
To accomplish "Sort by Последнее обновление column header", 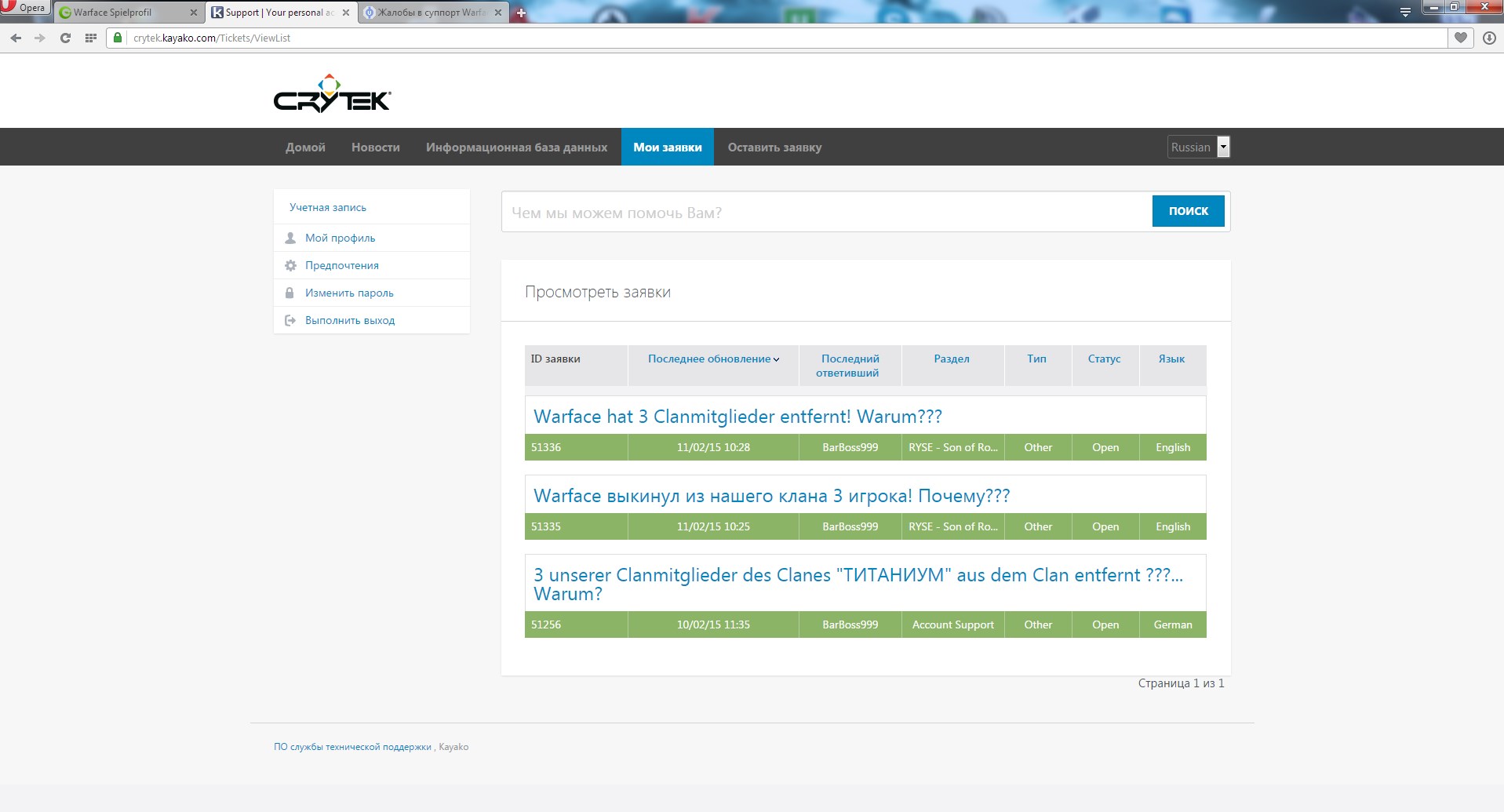I will click(713, 359).
